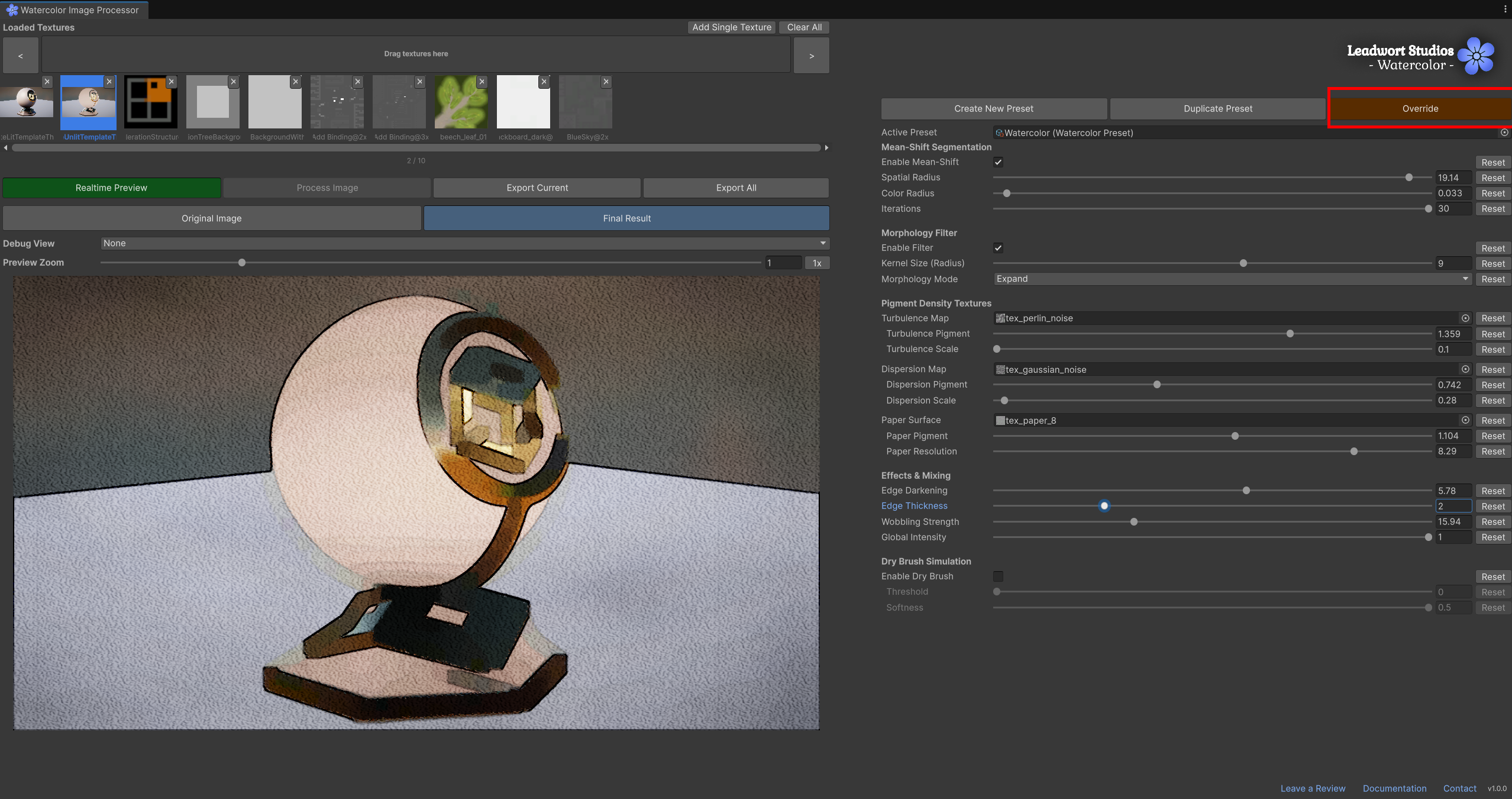Click the loaded textures horizontal scrollbar
Screen dimensions: 1512x799
(416, 148)
